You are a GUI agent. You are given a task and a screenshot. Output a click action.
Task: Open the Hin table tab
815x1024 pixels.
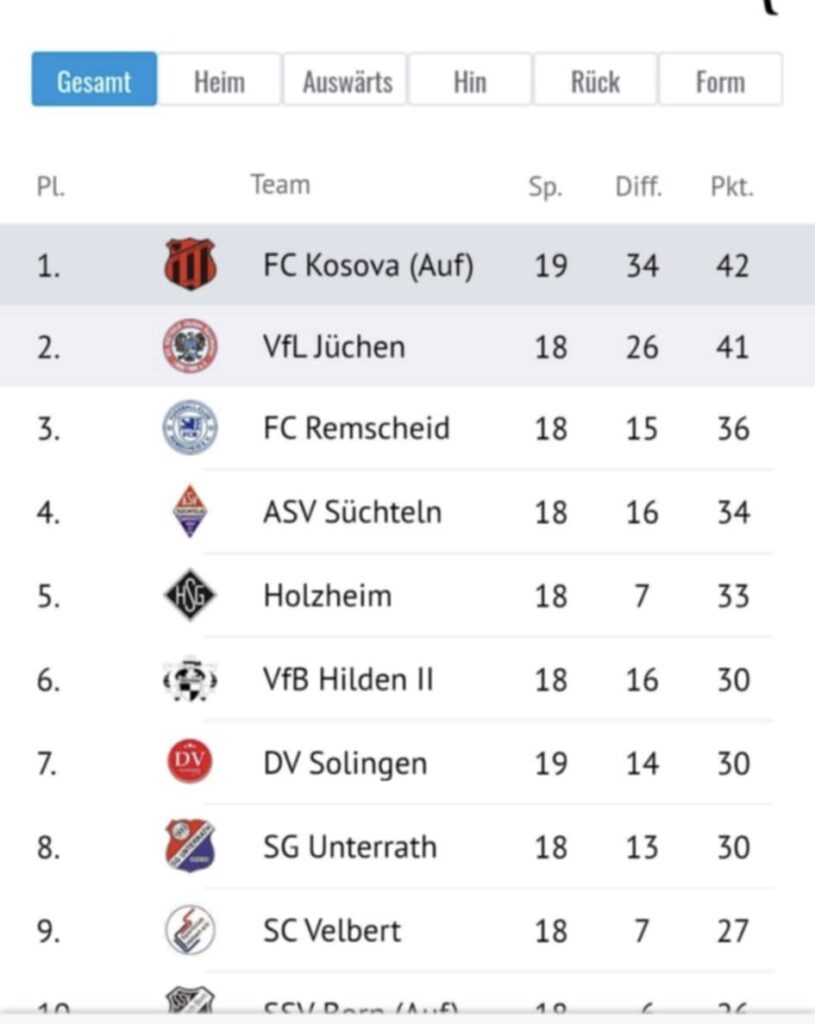470,80
